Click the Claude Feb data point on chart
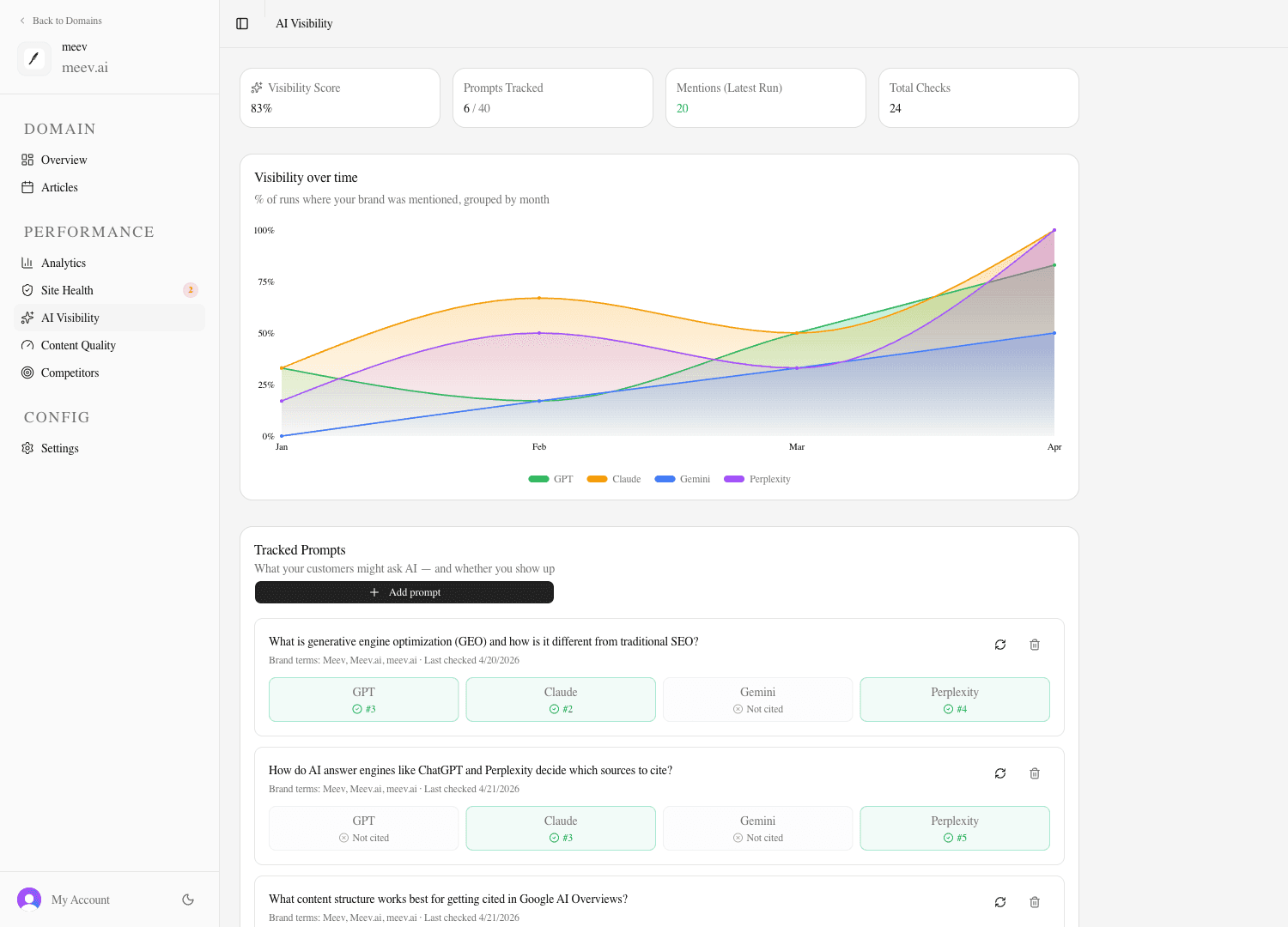This screenshot has width=1288, height=927. coord(539,298)
